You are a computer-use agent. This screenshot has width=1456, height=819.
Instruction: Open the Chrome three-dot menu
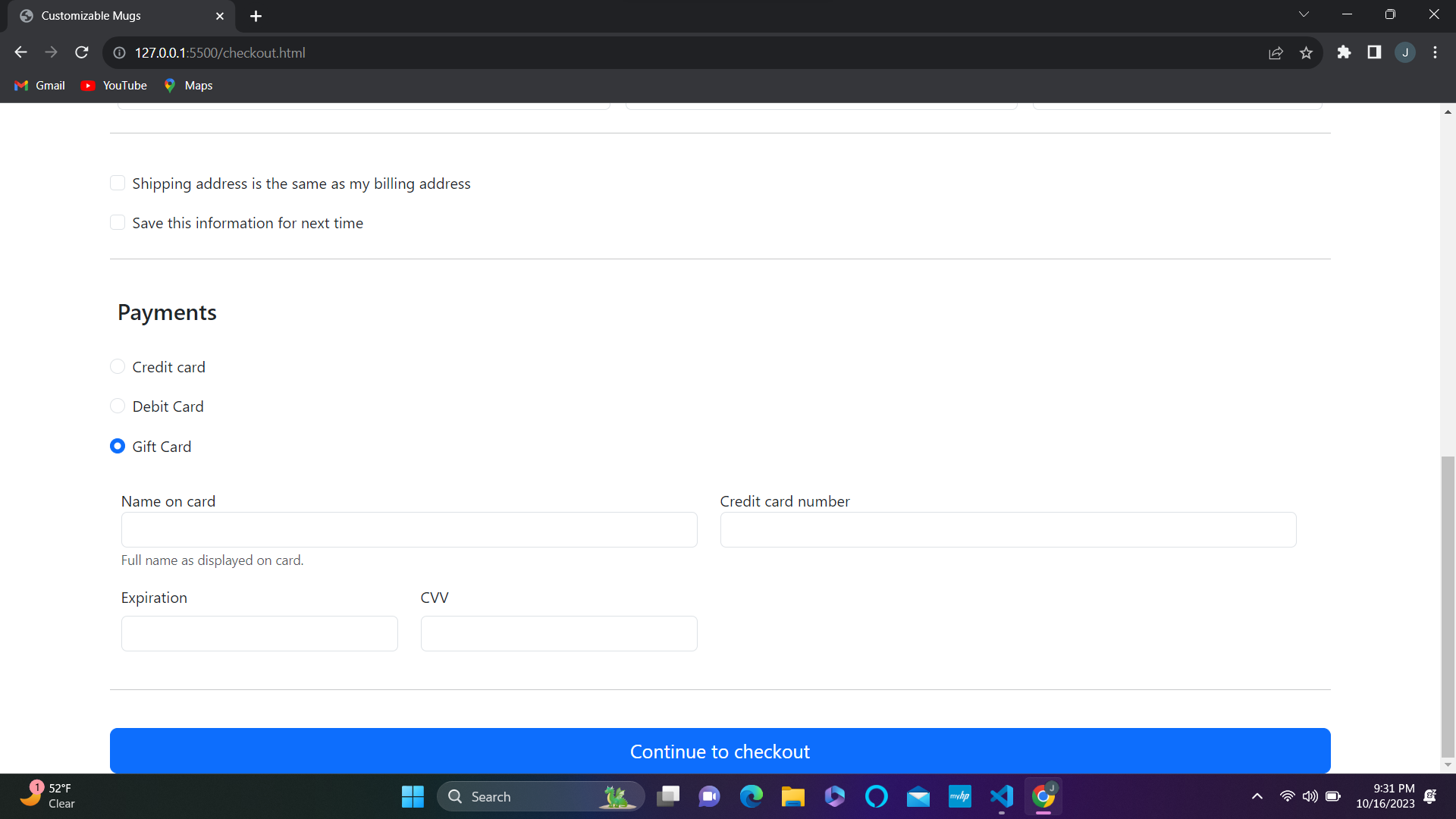tap(1435, 52)
